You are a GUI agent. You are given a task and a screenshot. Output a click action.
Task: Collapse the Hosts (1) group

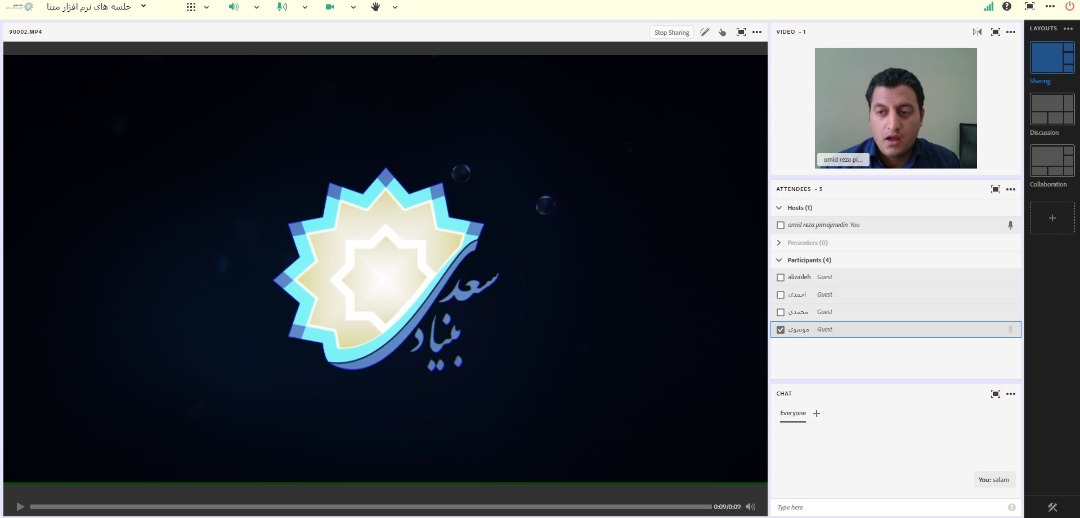780,208
